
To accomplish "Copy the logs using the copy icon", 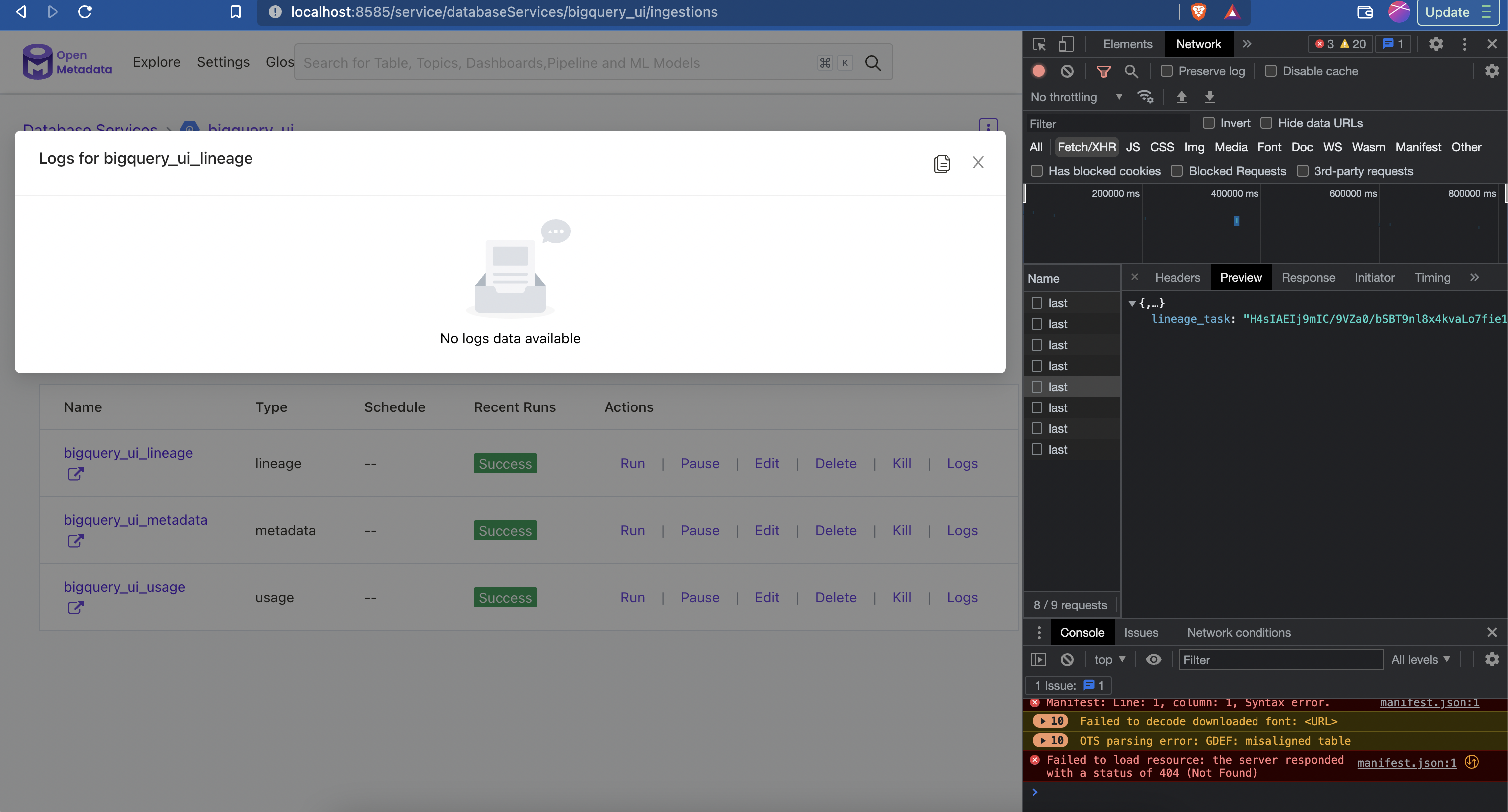I will [942, 163].
